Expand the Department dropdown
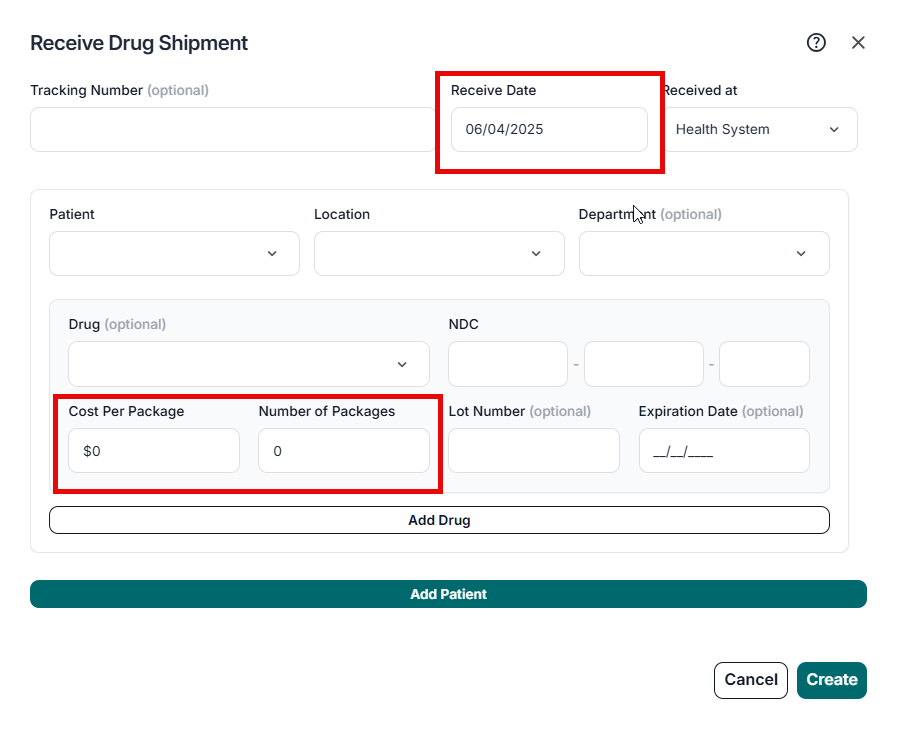The height and width of the screenshot is (729, 897). click(704, 253)
